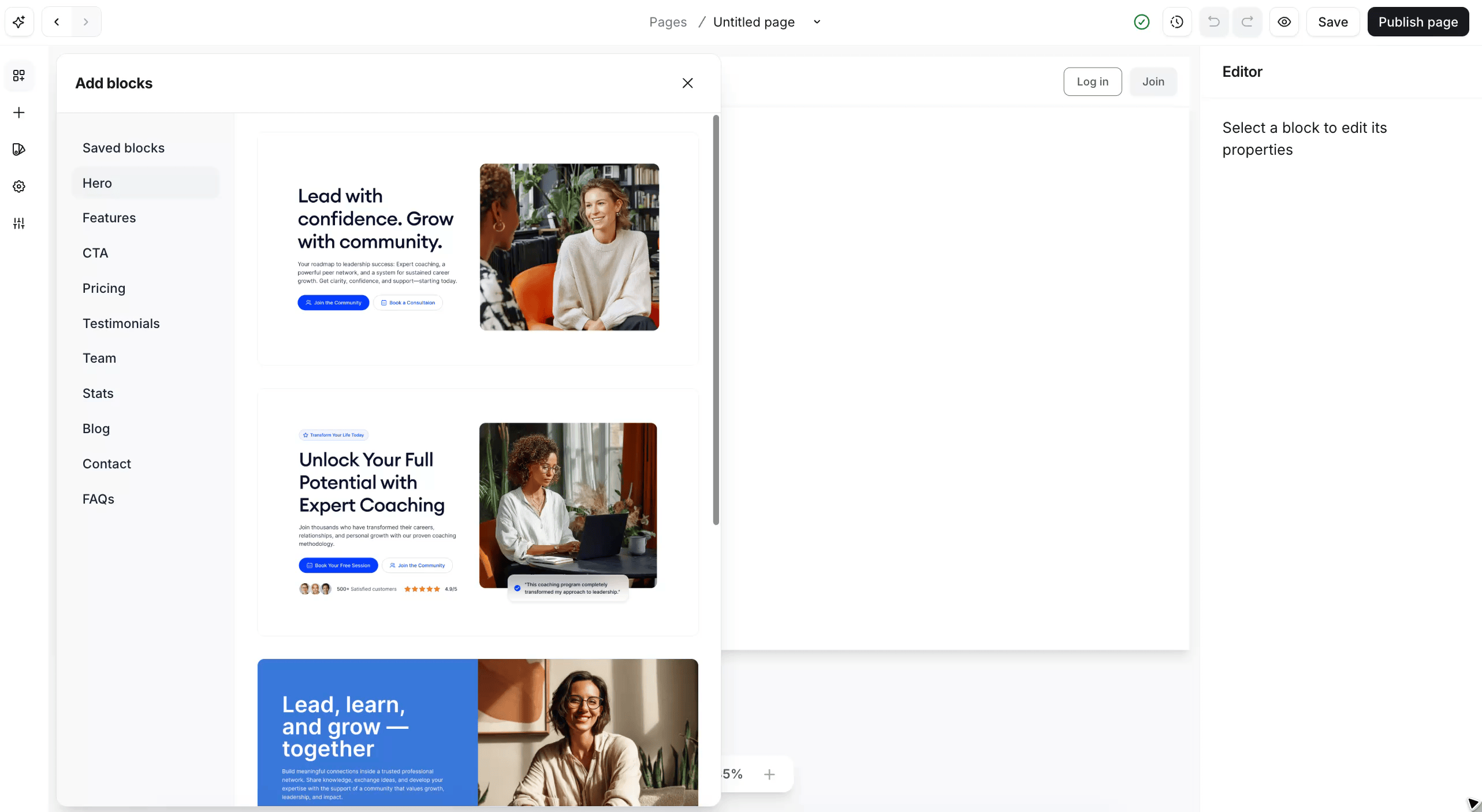Toggle page preview with the eye icon
Viewport: 1482px width, 812px height.
tap(1284, 22)
